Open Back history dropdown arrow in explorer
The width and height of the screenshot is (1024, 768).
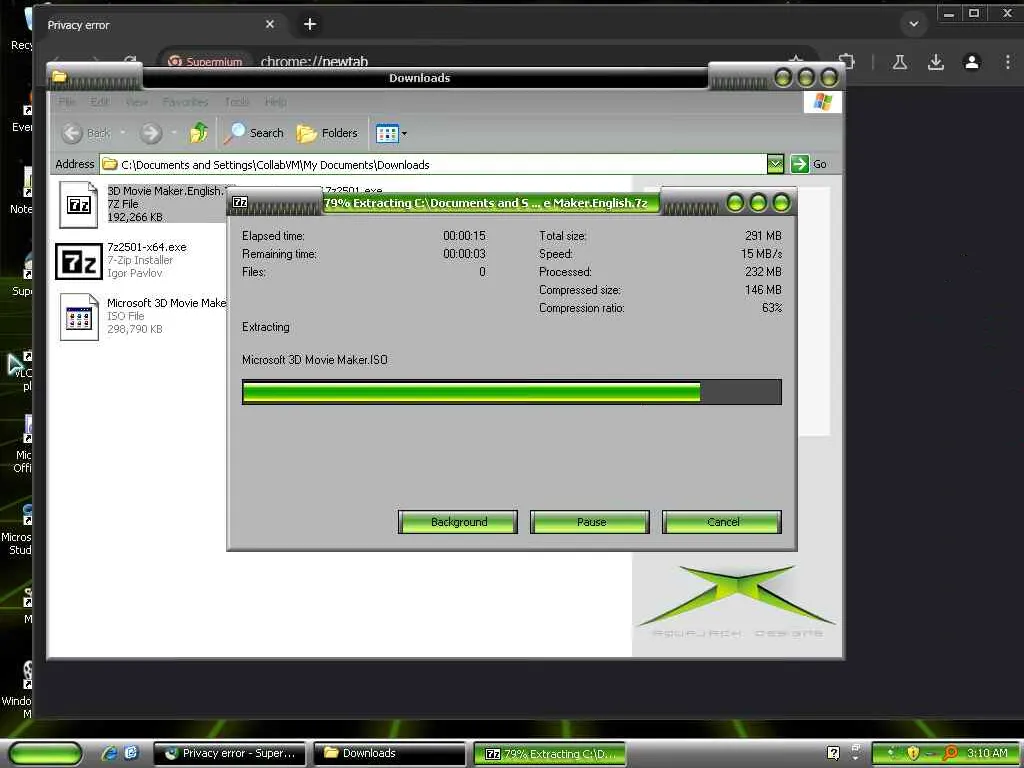pyautogui.click(x=123, y=133)
